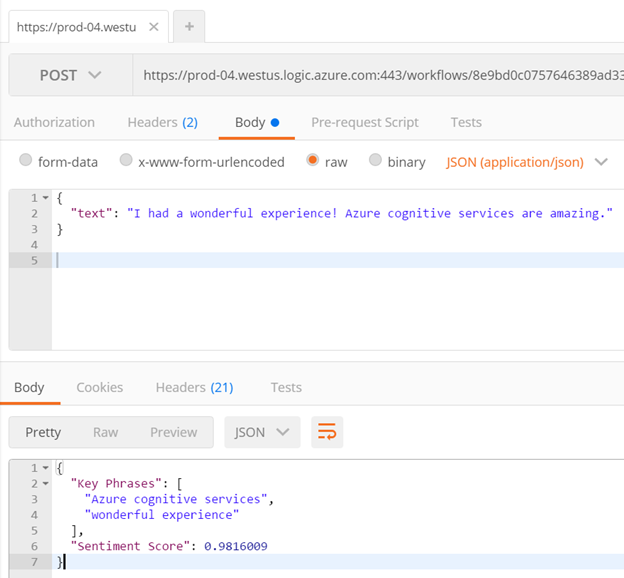Place cursor on empty line 5 of request editor
624x578 pixels.
pos(337,260)
